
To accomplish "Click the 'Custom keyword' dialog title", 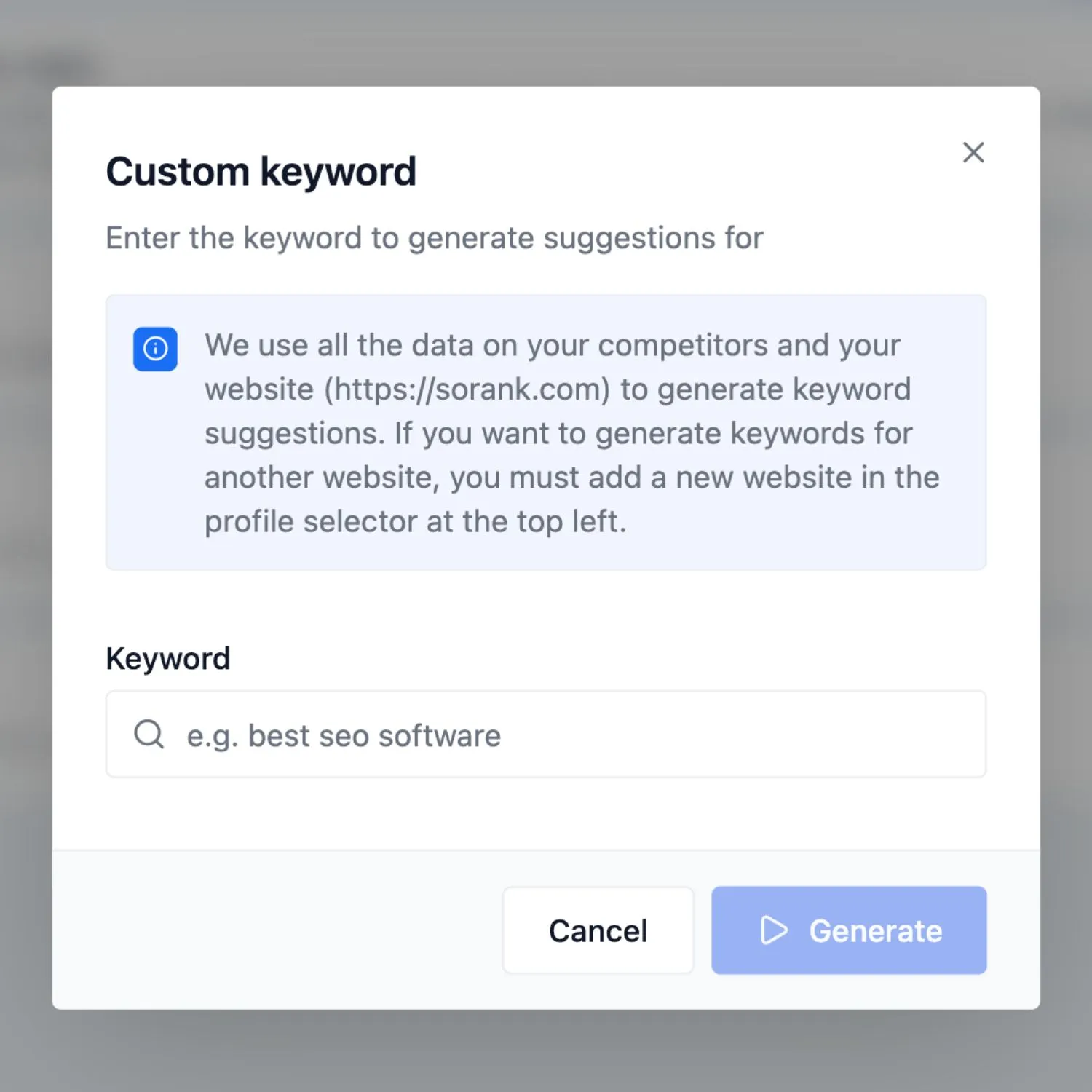I will (x=261, y=172).
